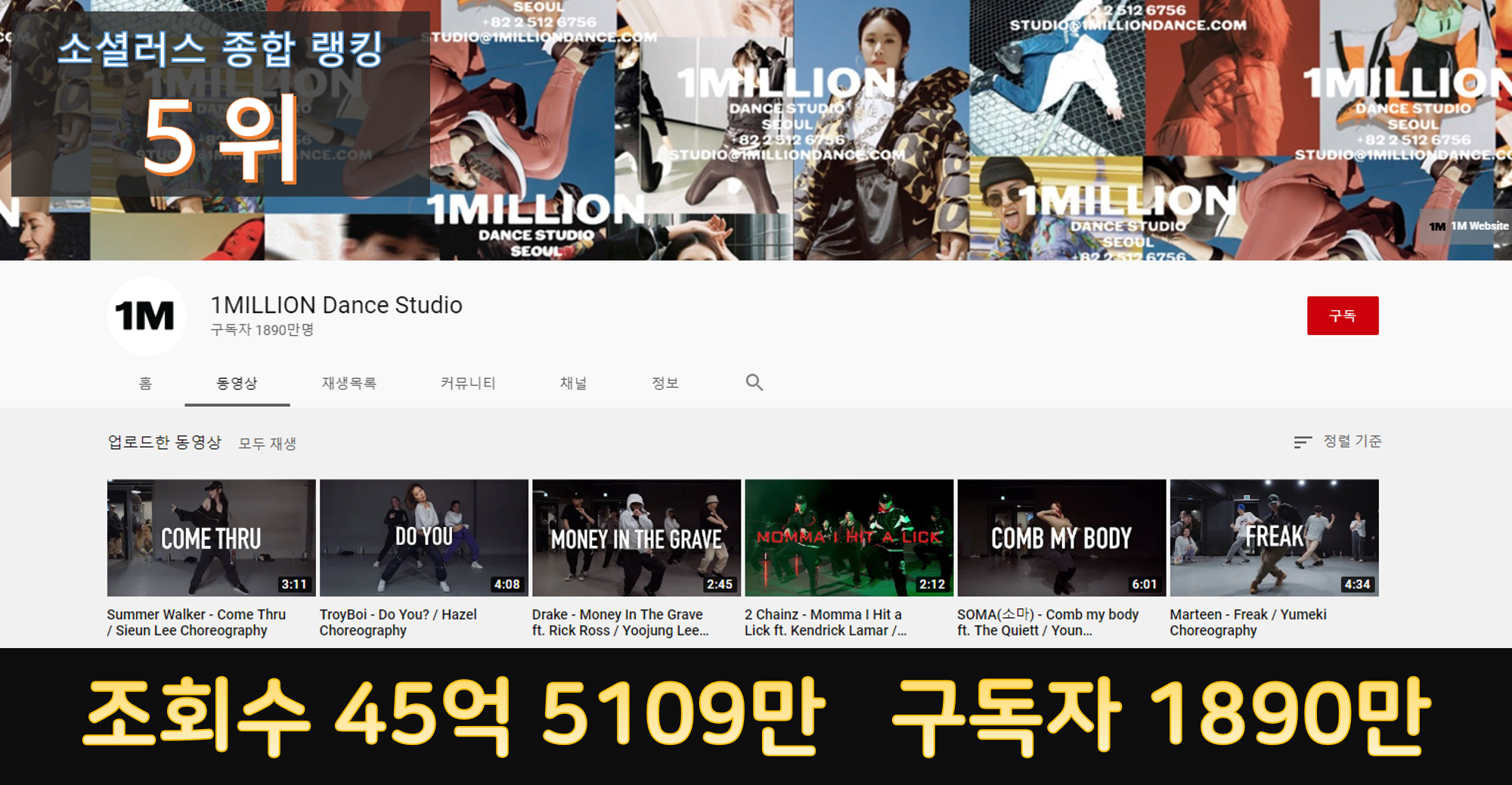Click the 2:12 duration badge
1512x785 pixels.
point(932,584)
